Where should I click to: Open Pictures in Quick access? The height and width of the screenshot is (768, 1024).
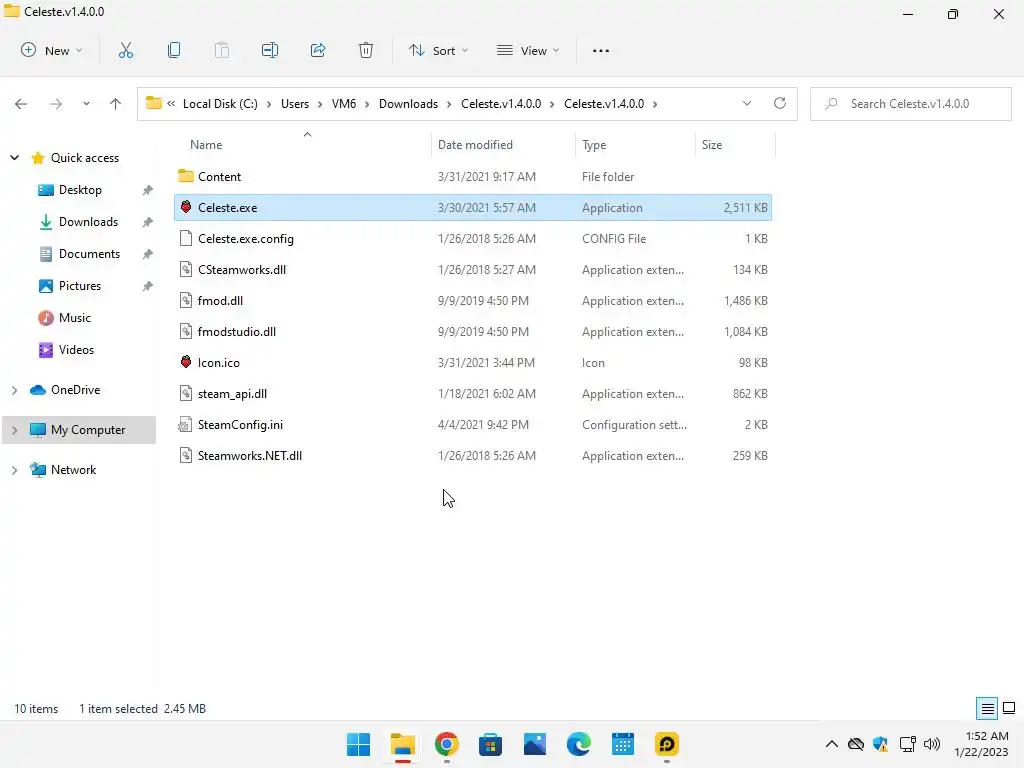[80, 285]
